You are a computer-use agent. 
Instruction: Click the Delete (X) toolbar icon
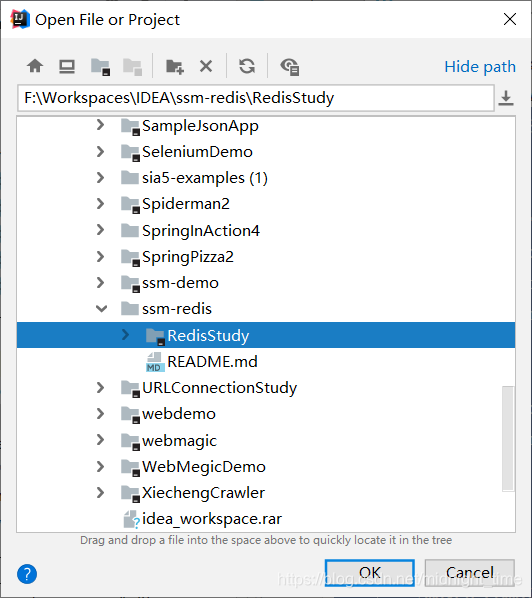pyautogui.click(x=206, y=66)
